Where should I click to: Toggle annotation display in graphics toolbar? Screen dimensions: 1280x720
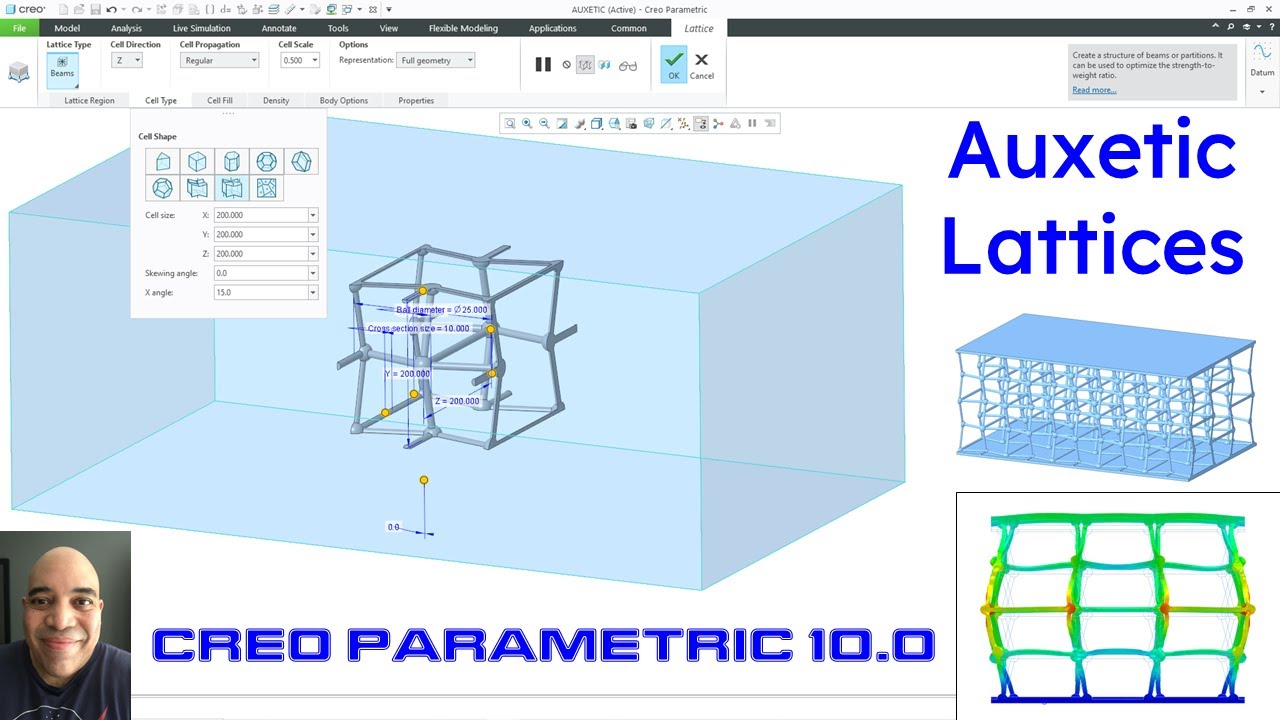pos(700,124)
